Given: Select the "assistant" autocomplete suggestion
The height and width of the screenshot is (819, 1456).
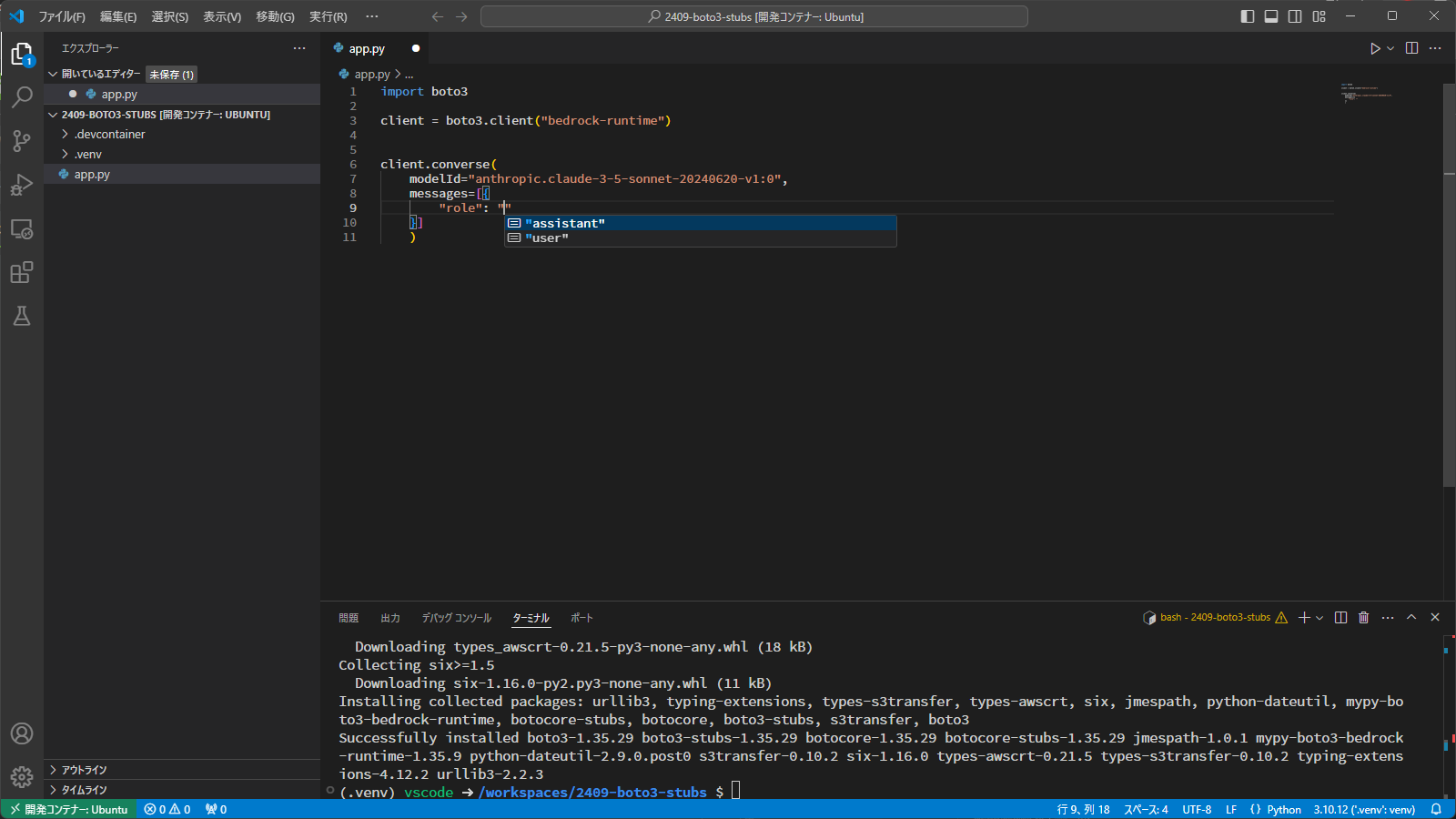Looking at the screenshot, I should (701, 223).
